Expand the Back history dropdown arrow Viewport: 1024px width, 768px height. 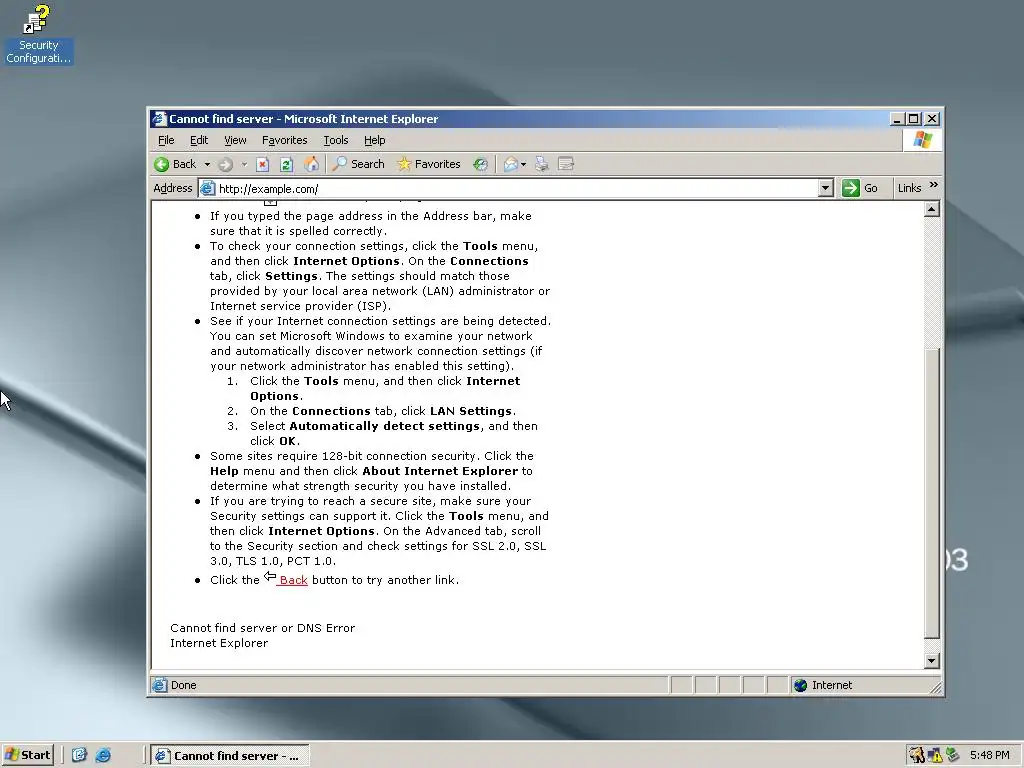(x=207, y=165)
